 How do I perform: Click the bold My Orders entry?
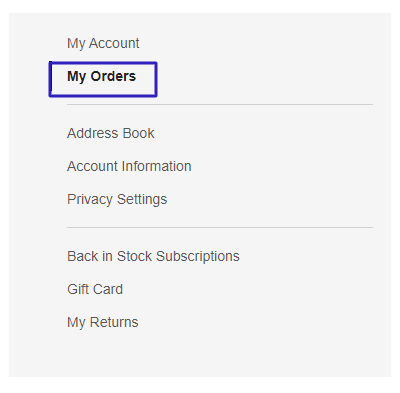pyautogui.click(x=102, y=77)
